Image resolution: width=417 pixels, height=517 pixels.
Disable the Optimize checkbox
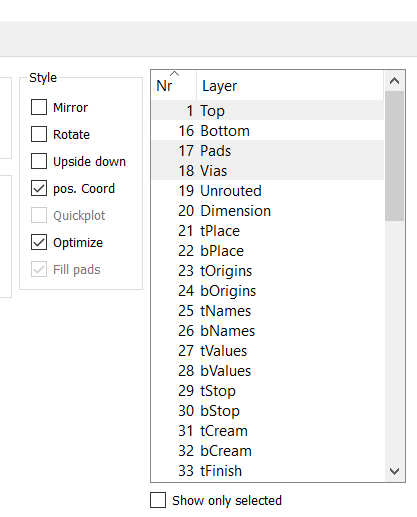pyautogui.click(x=39, y=242)
